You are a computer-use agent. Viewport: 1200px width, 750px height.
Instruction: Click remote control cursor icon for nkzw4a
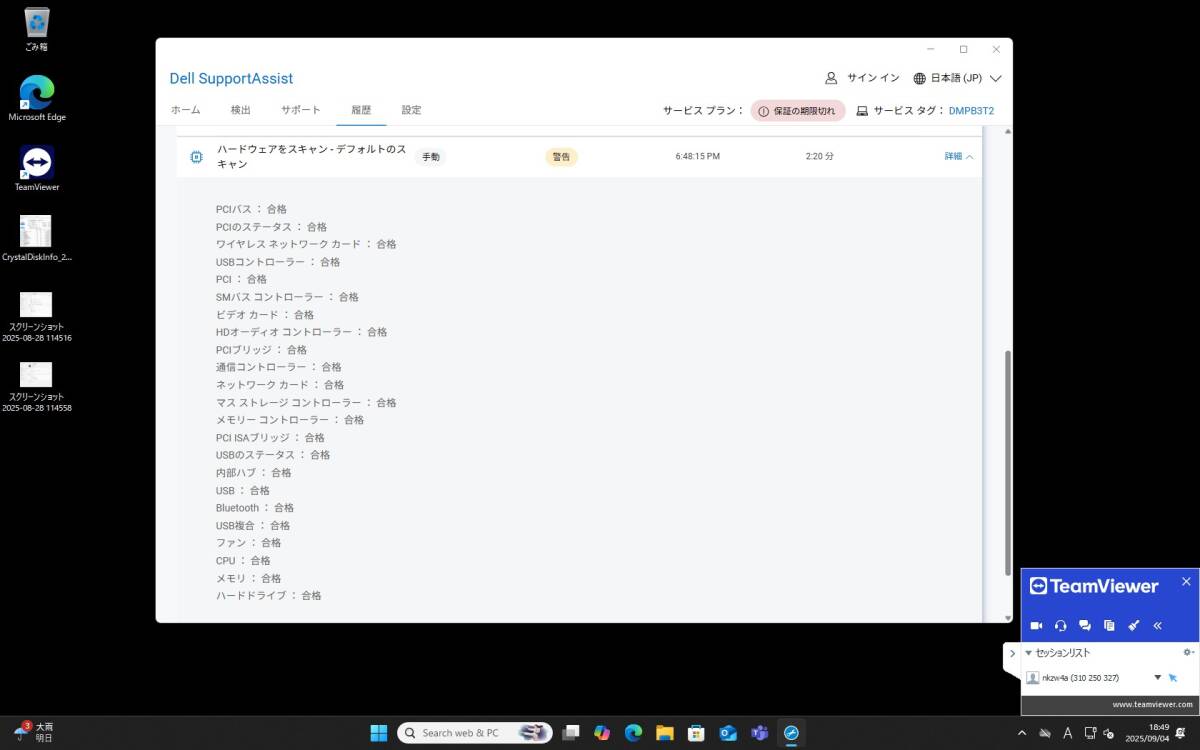tap(1173, 677)
